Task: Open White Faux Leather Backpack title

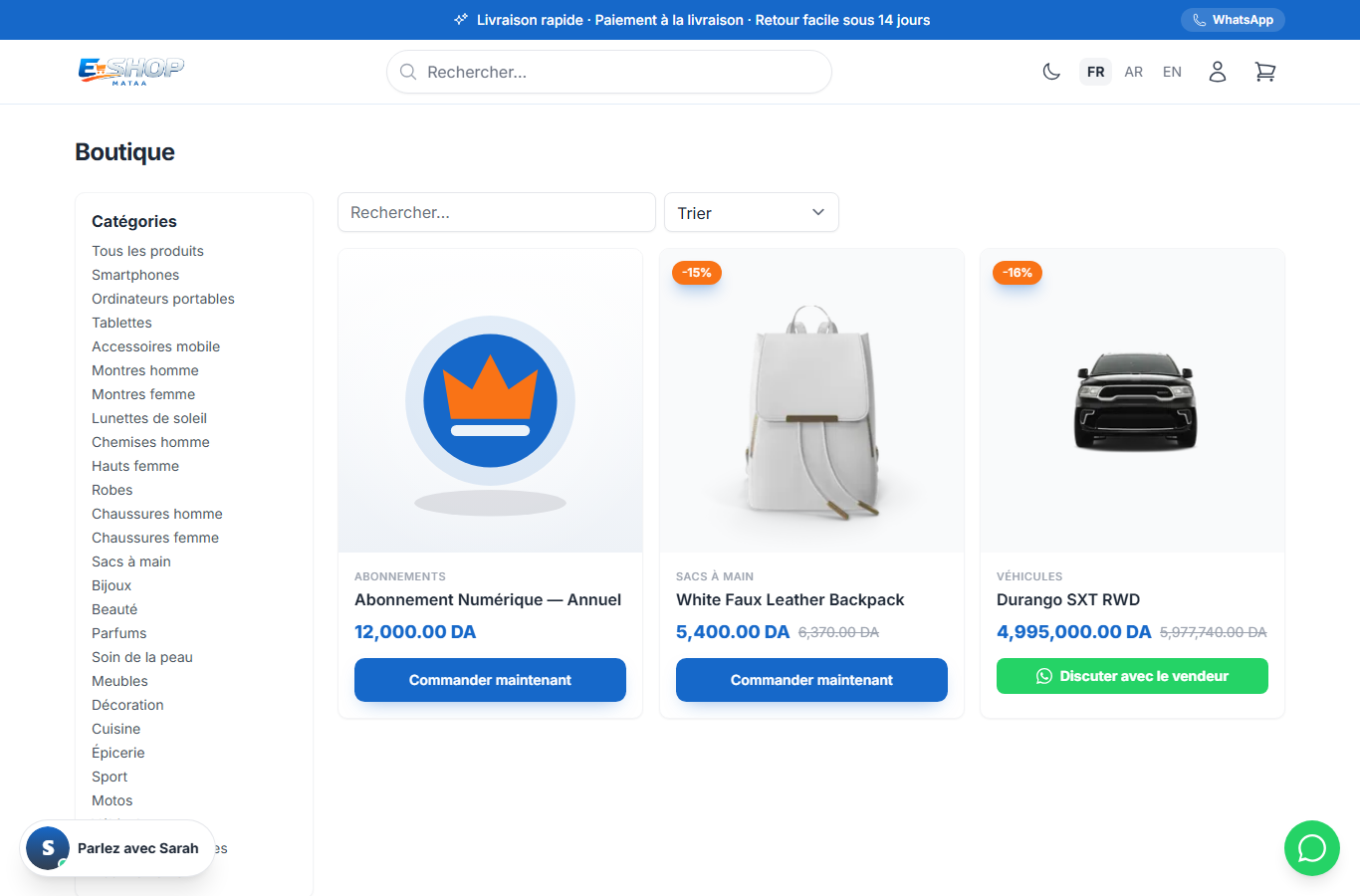Action: coord(791,599)
